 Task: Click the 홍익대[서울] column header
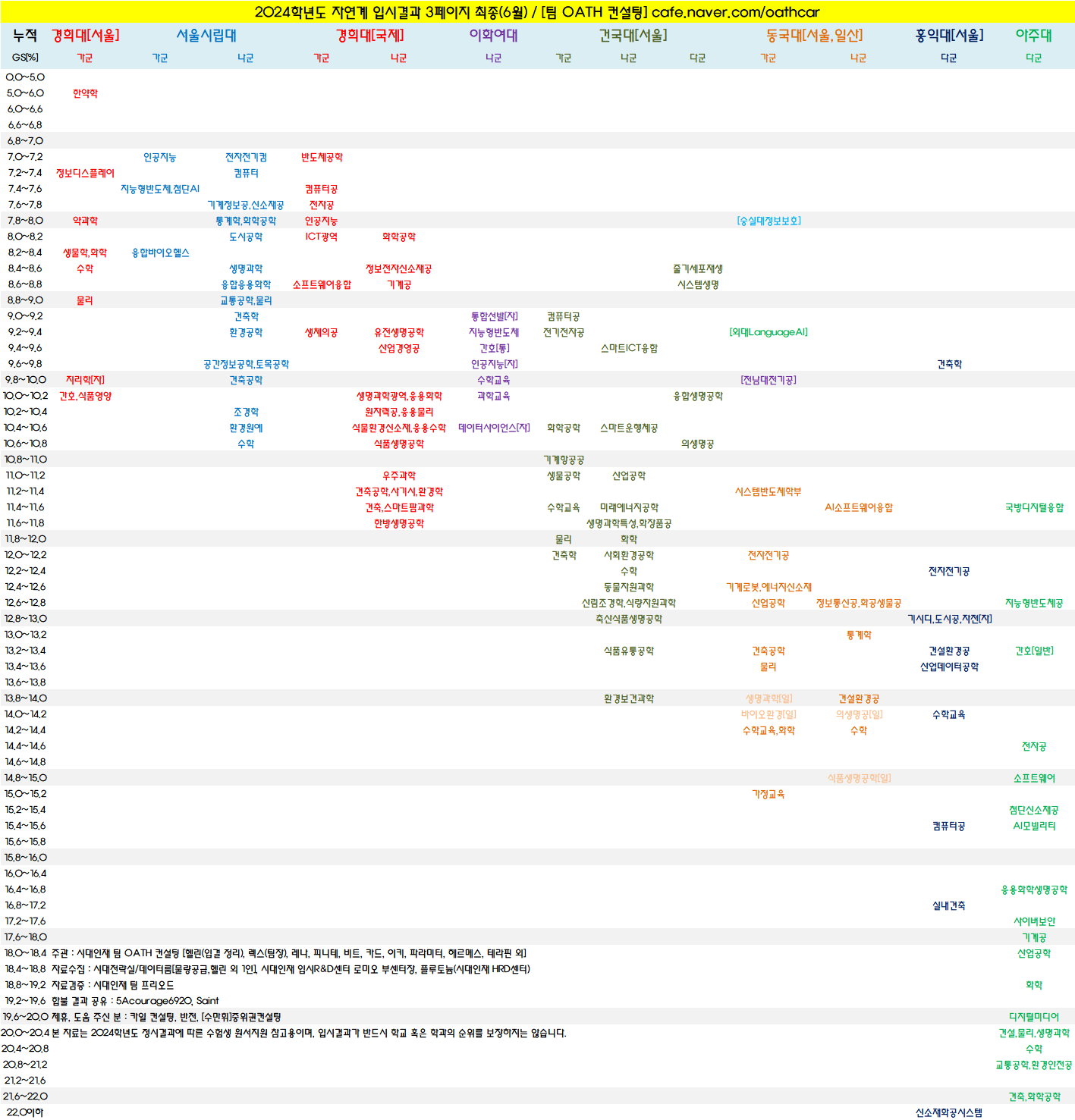[949, 36]
